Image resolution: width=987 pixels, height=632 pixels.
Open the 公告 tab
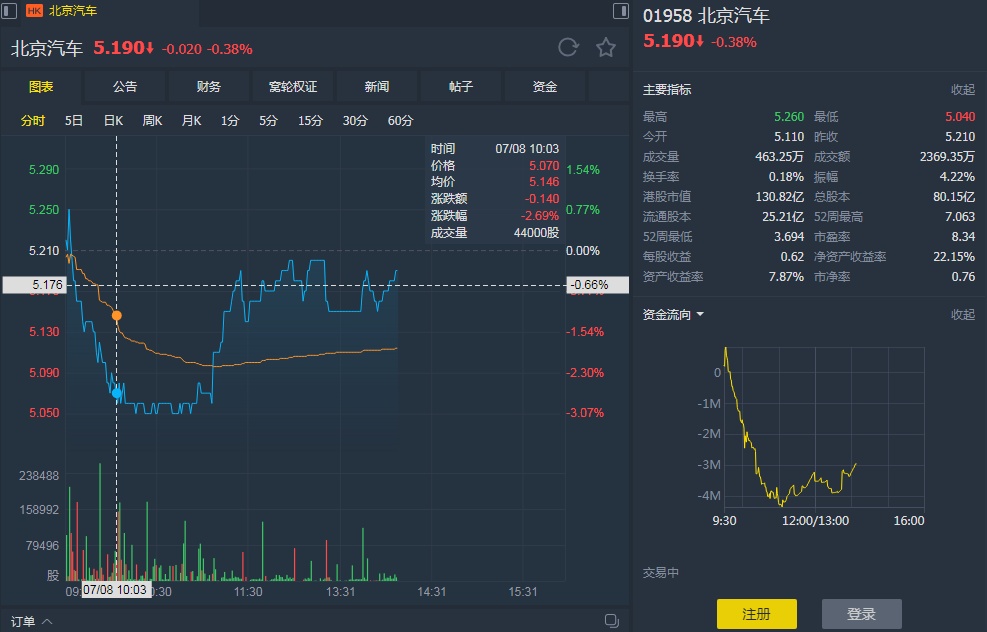click(x=125, y=87)
